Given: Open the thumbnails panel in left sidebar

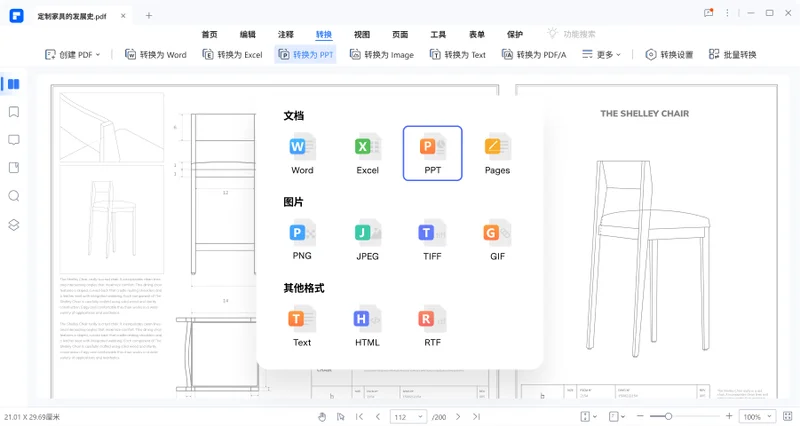Looking at the screenshot, I should [x=14, y=84].
